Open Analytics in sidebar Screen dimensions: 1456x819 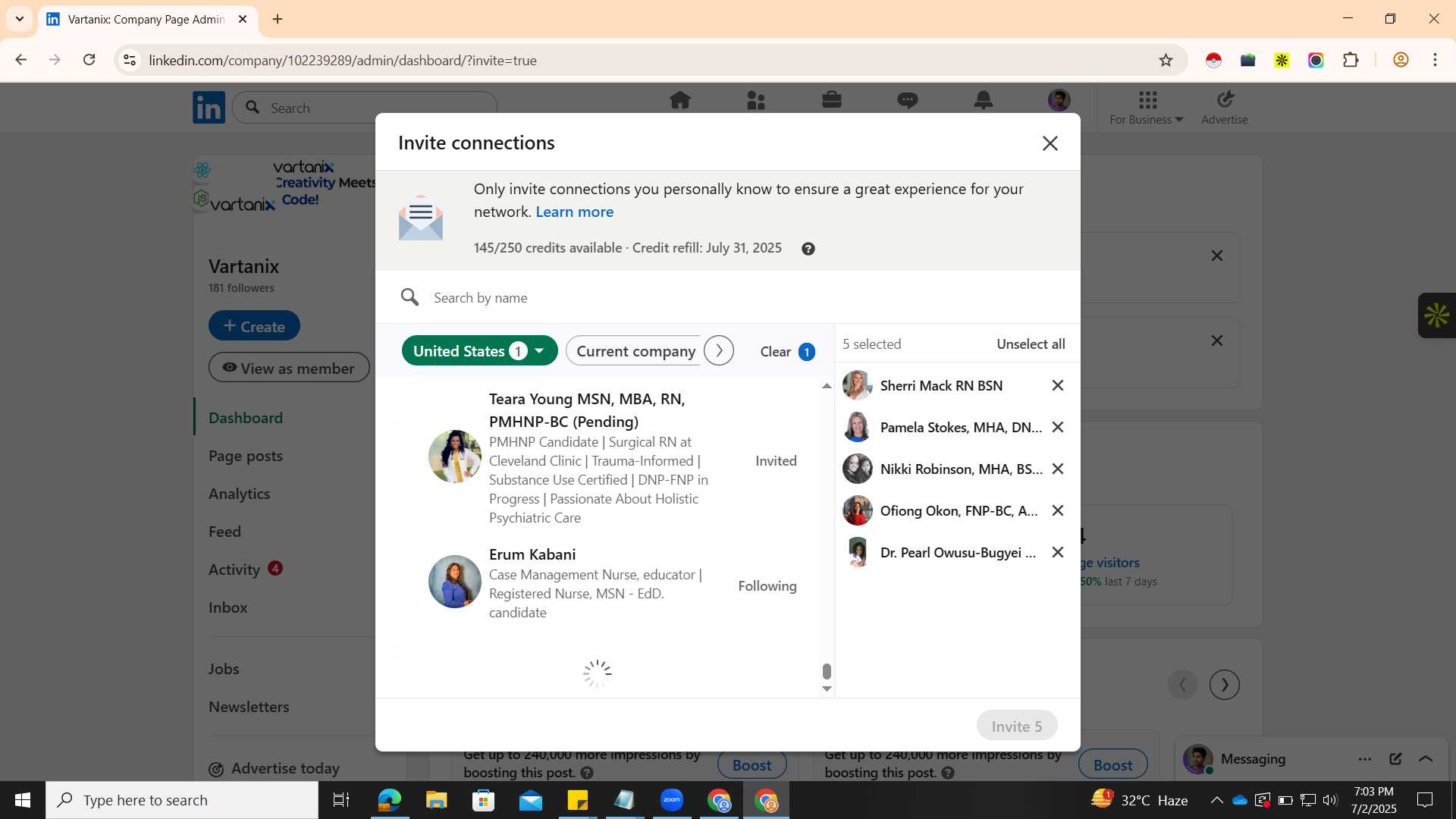tap(240, 494)
